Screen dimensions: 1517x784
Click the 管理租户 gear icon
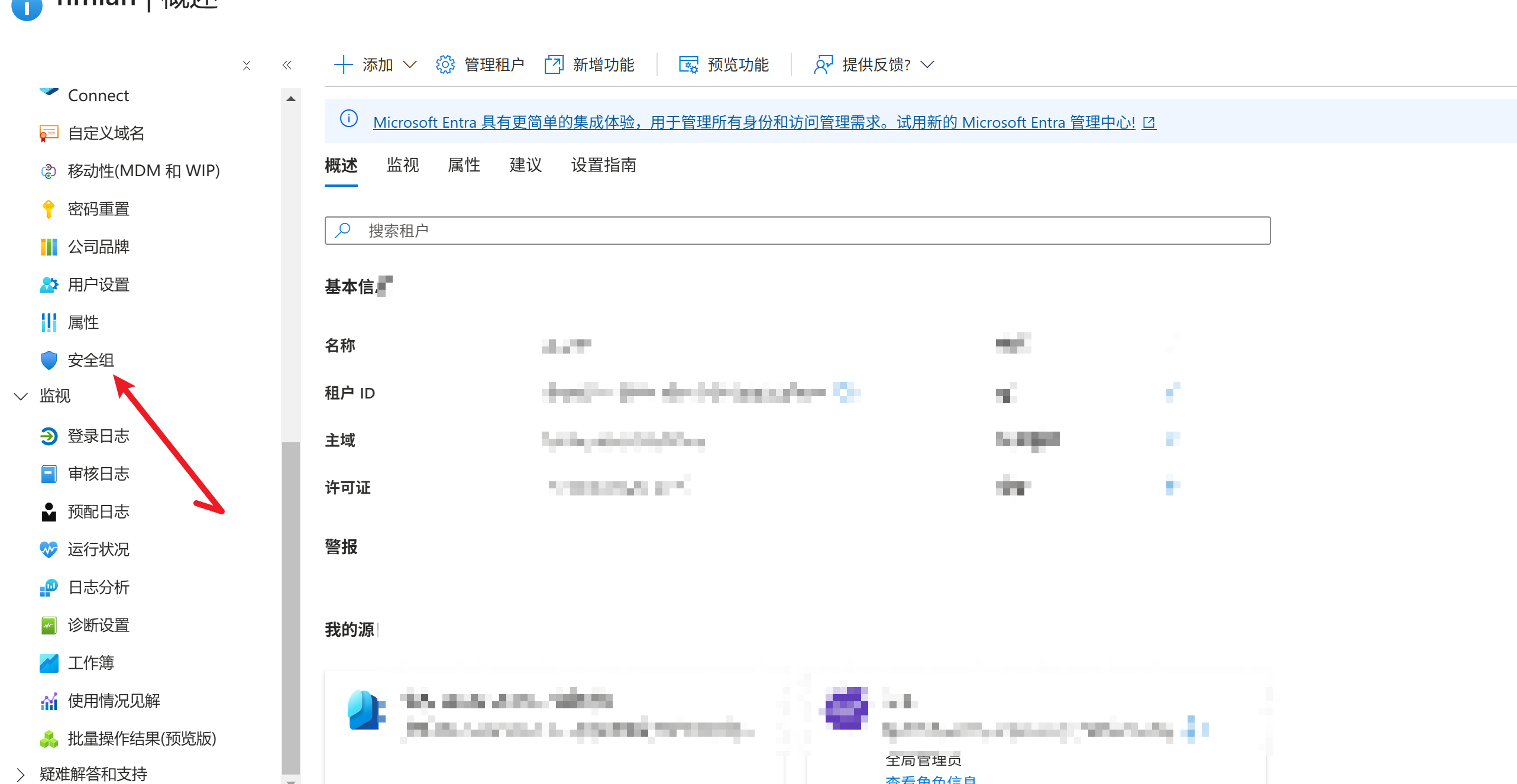(445, 64)
